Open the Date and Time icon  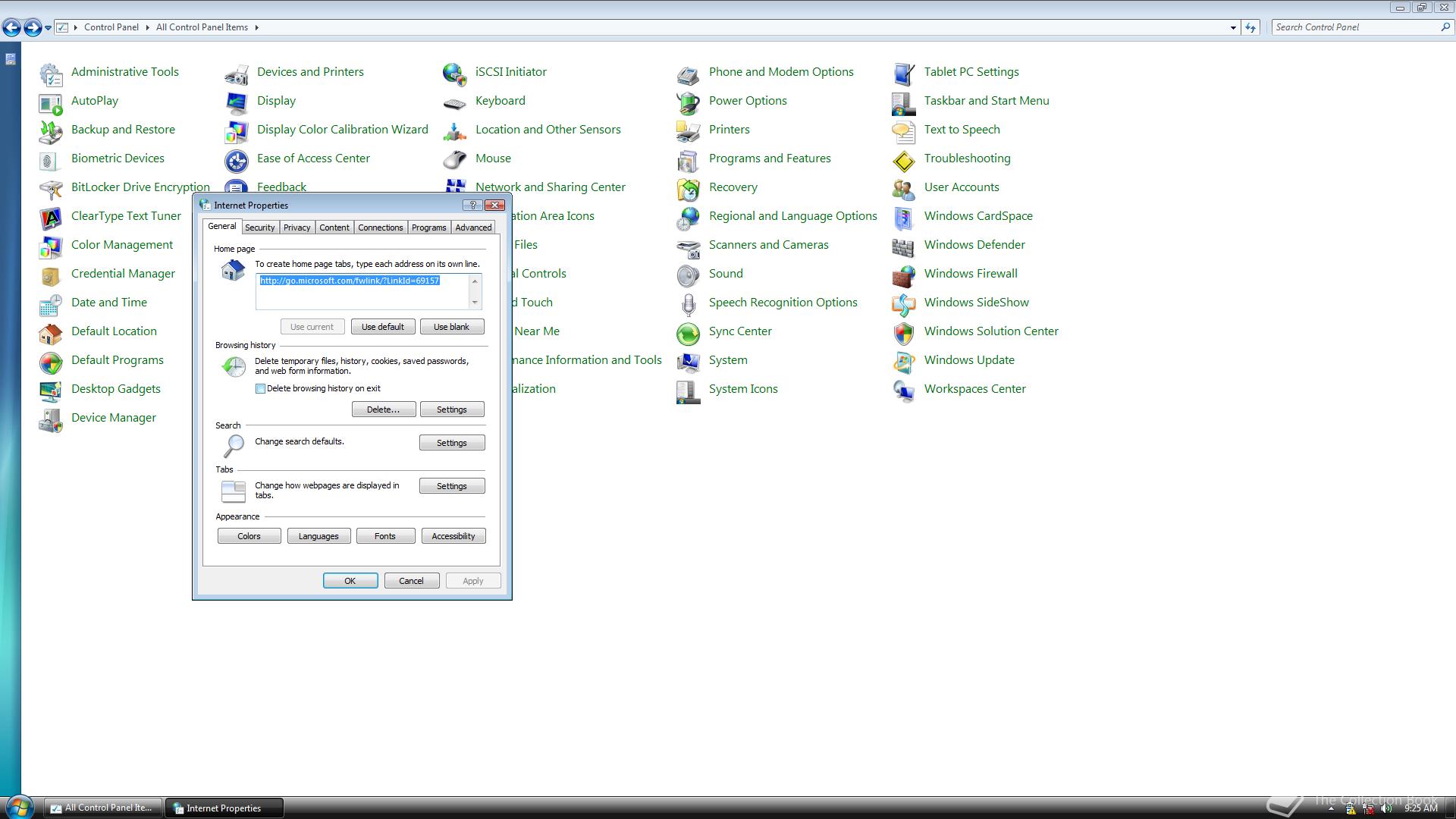(51, 304)
